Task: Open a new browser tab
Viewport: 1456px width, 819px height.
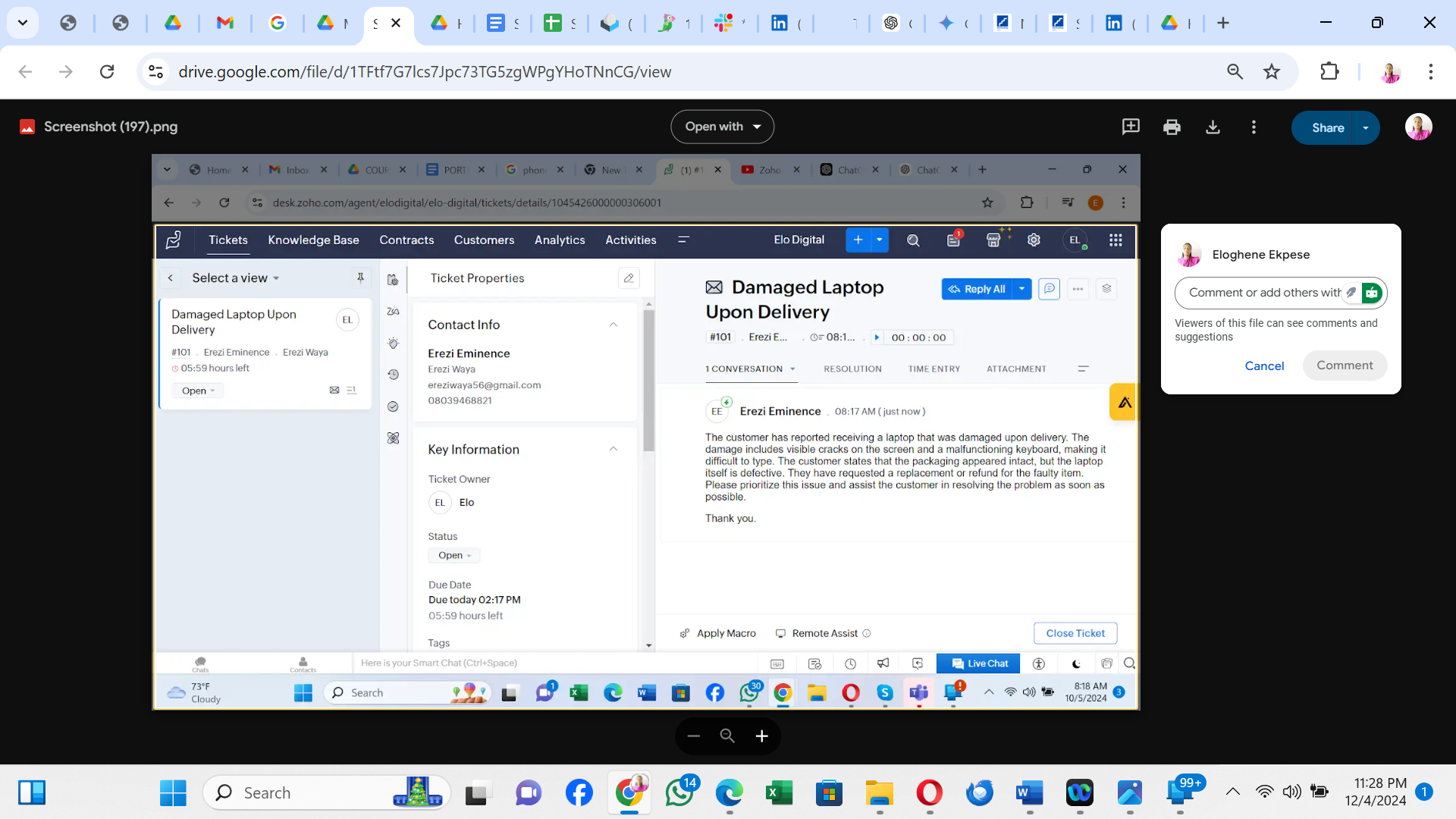Action: (x=1222, y=23)
